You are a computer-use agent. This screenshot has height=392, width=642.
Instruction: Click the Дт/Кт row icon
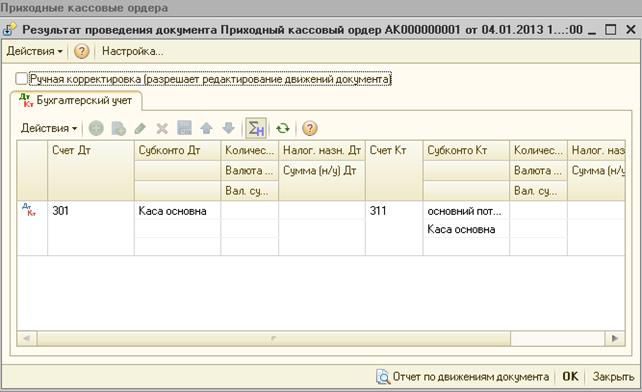click(29, 209)
